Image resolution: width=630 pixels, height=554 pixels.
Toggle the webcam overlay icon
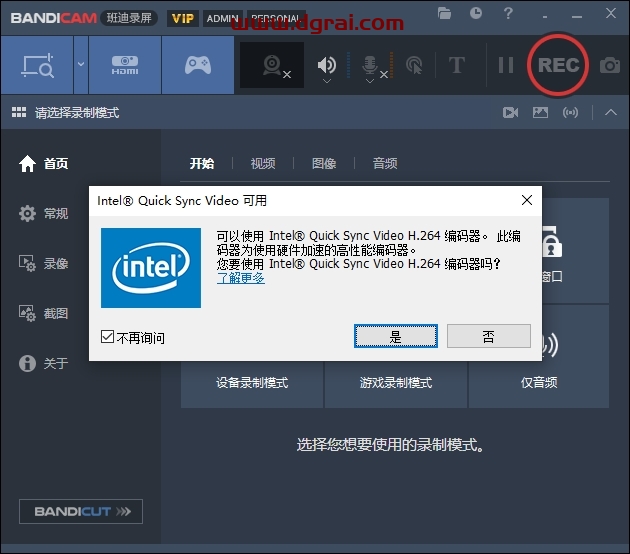point(272,65)
